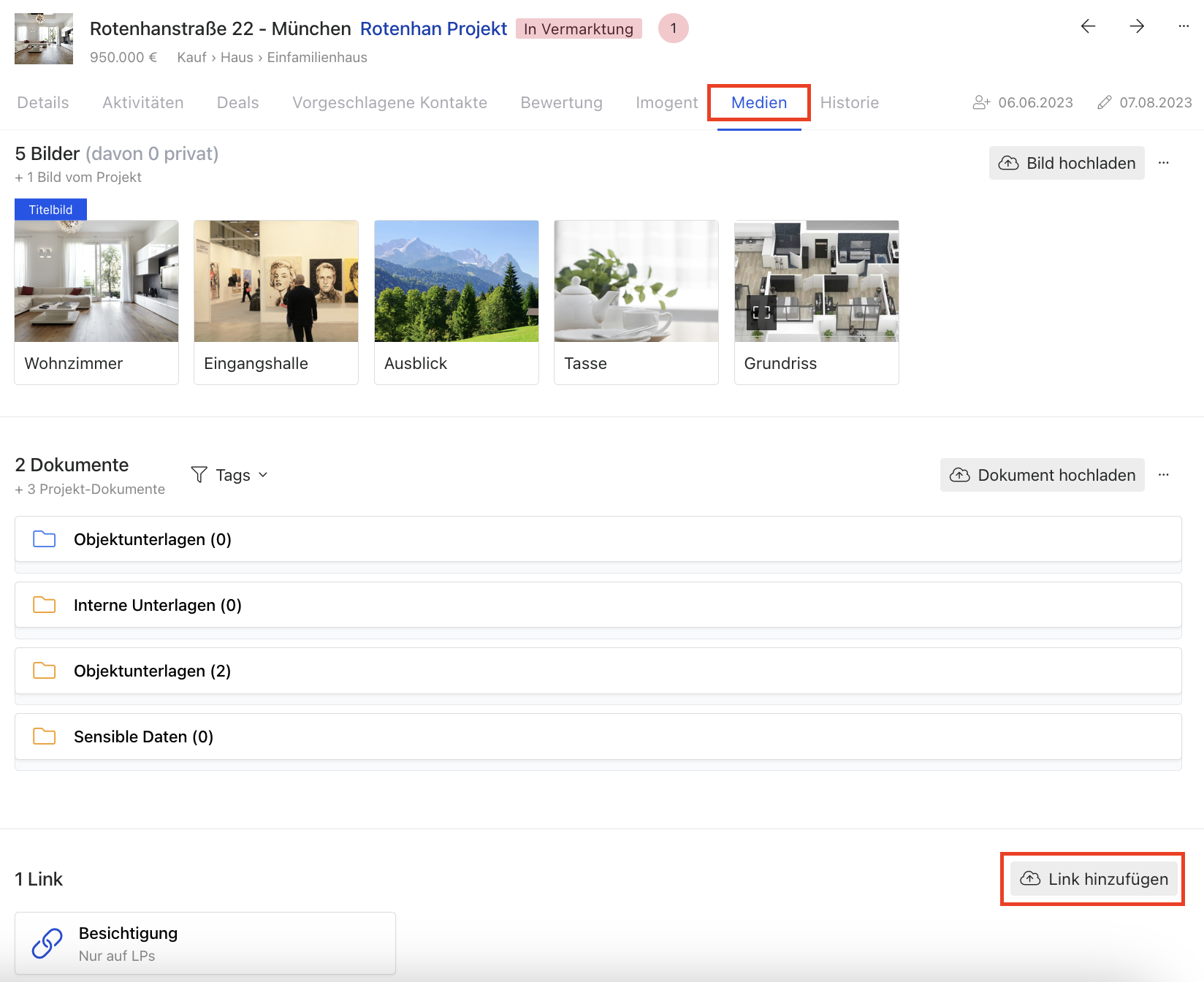This screenshot has width=1204, height=982.
Task: Click the property header thumbnail image
Action: click(x=44, y=39)
